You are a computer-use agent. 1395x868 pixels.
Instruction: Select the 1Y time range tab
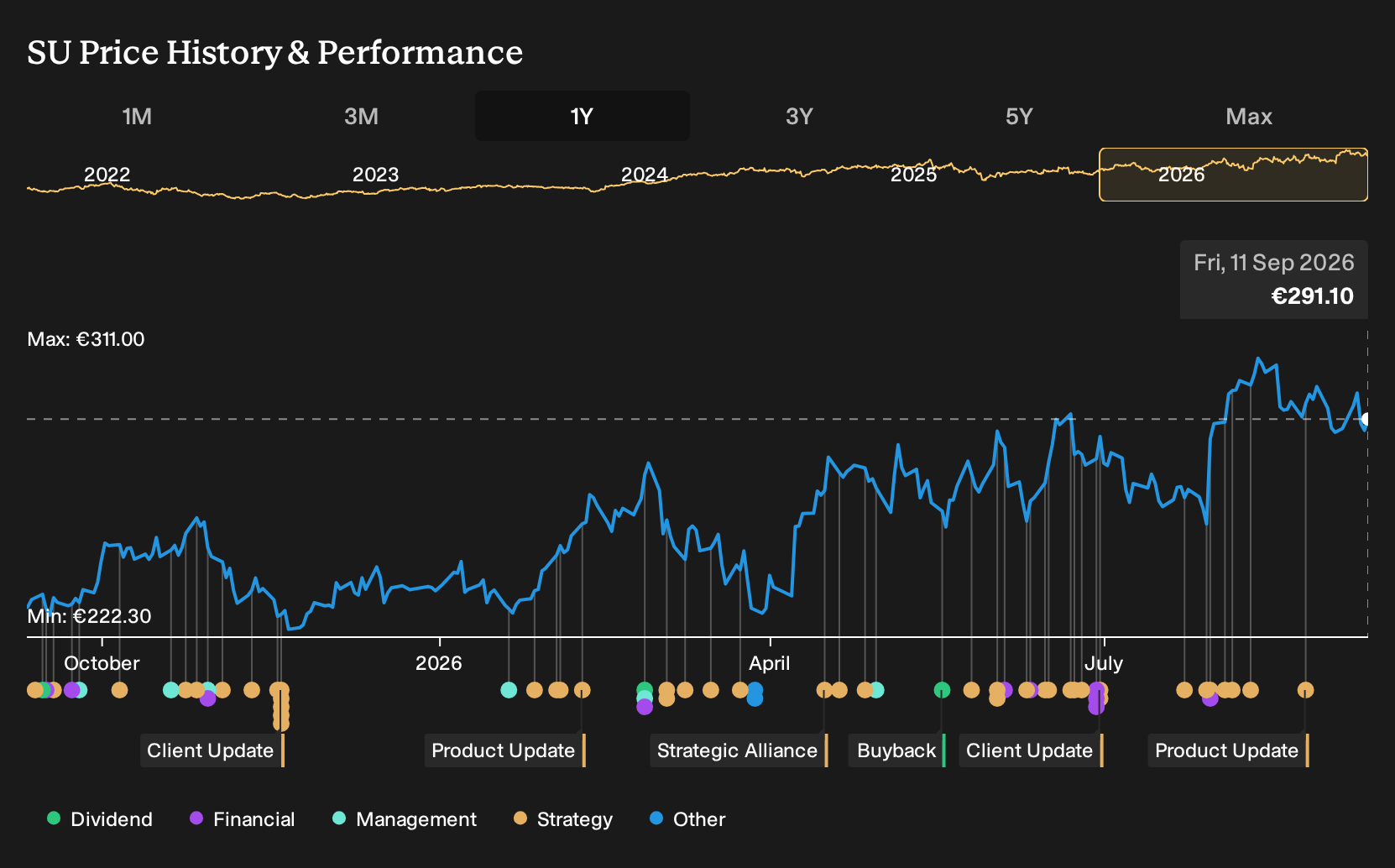coord(582,116)
